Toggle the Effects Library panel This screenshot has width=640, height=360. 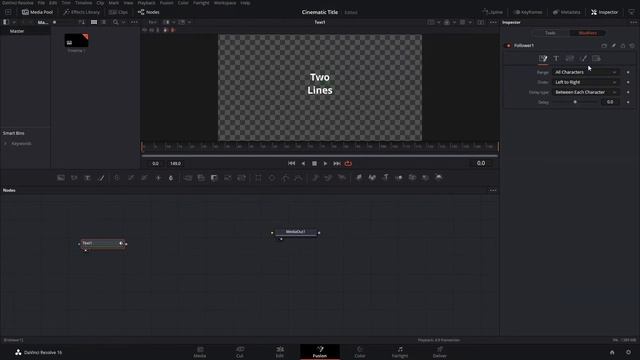coord(82,12)
